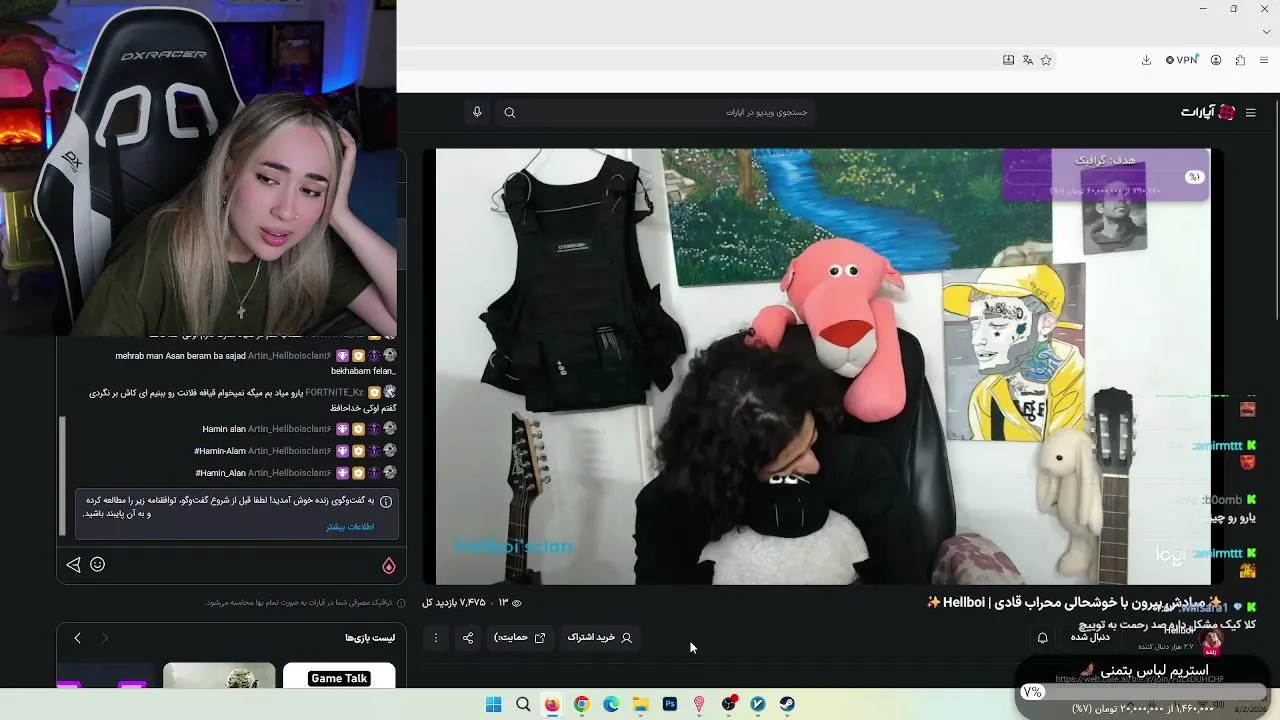
Task: Open Microsoft Edge from the taskbar
Action: click(x=611, y=705)
